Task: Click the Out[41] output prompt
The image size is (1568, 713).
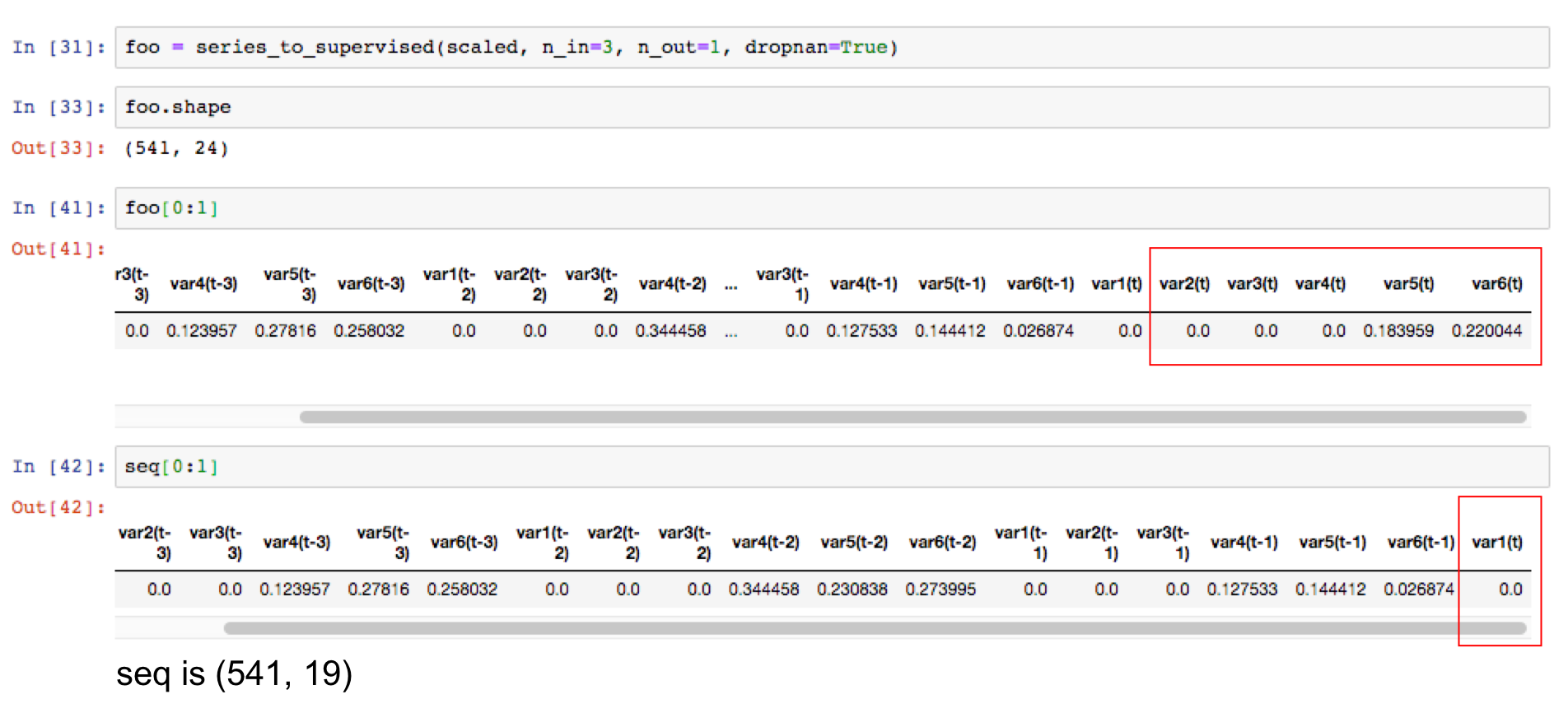Action: (58, 249)
